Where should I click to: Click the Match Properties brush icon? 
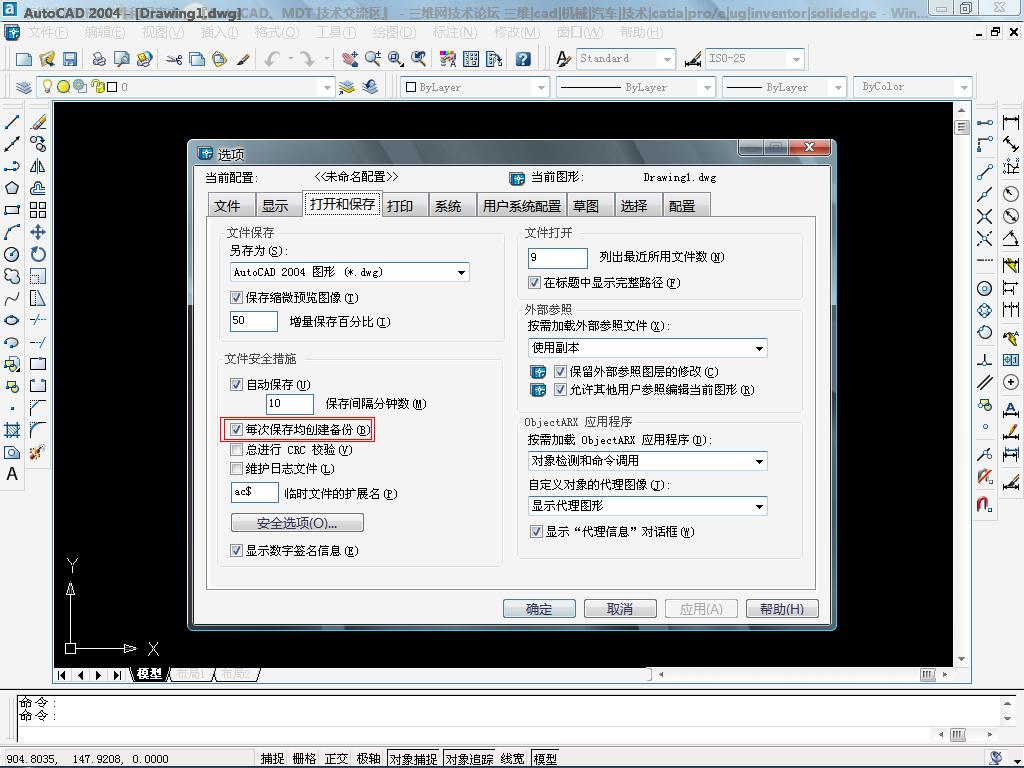243,59
